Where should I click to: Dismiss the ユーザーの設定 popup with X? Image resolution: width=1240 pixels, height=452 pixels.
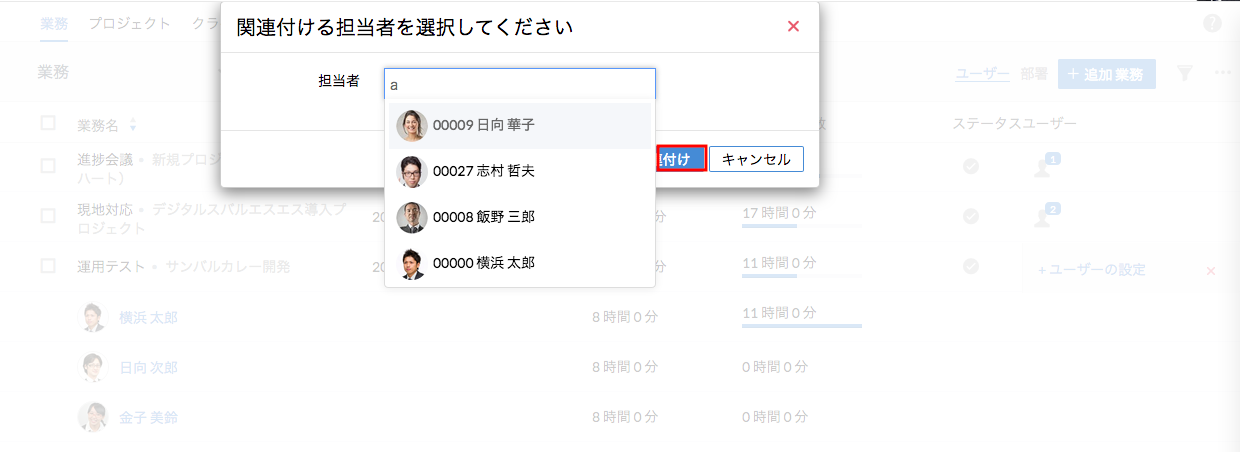tap(1210, 271)
